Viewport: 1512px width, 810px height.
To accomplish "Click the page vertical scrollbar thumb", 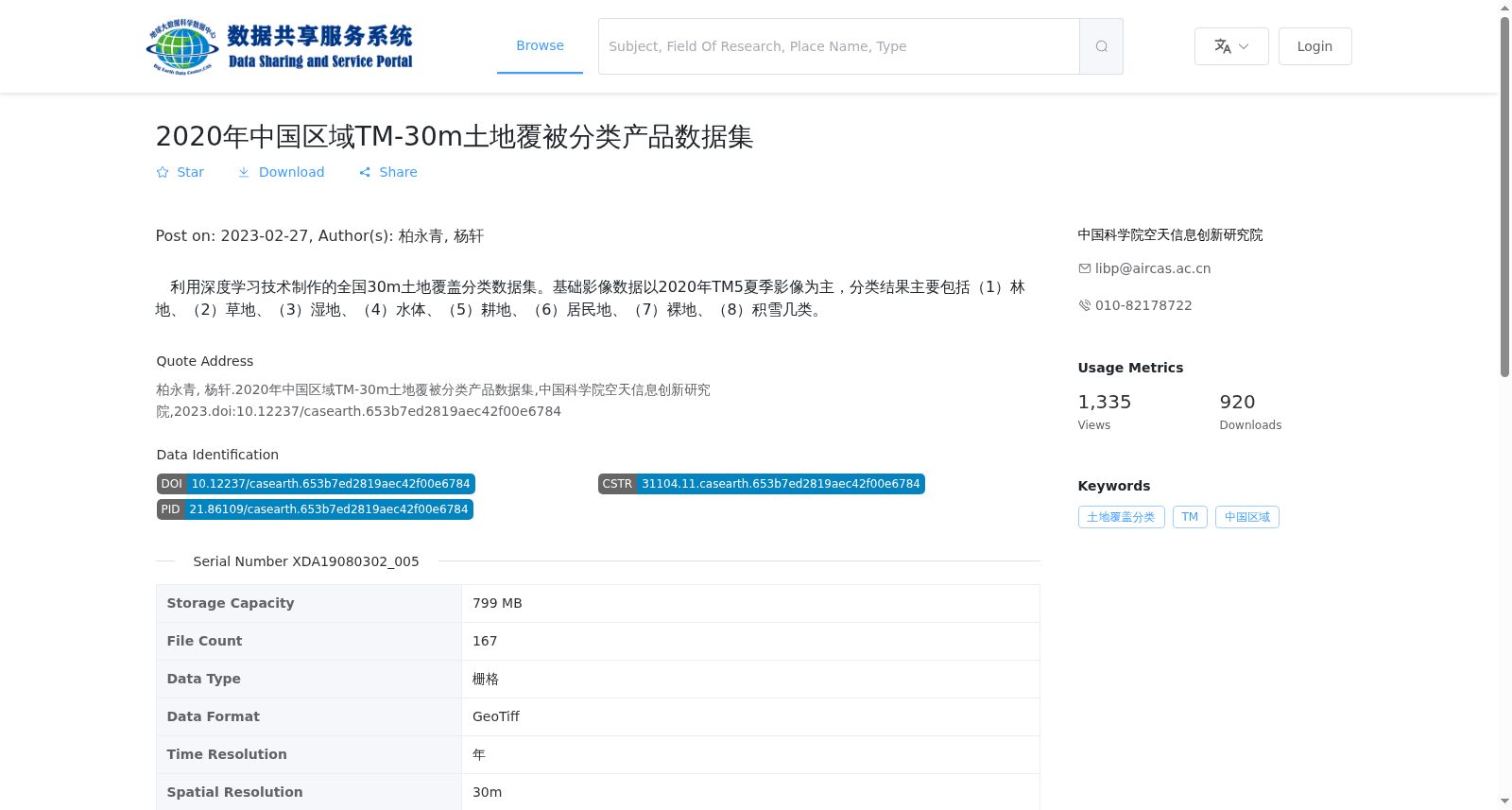I will 1504,197.
